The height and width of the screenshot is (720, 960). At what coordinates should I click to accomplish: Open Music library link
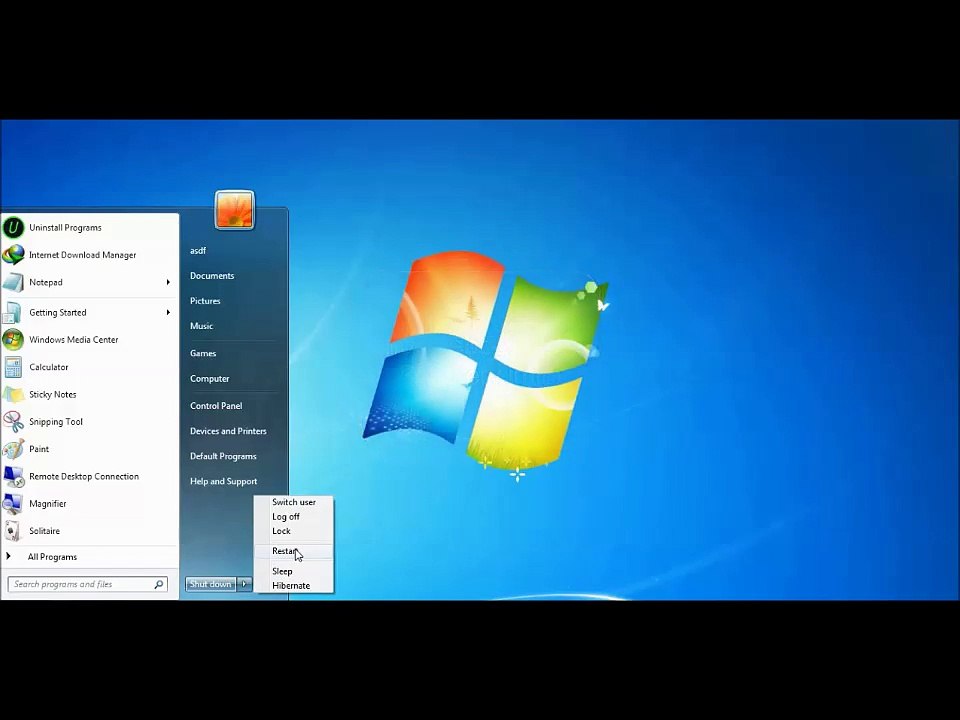pyautogui.click(x=201, y=326)
